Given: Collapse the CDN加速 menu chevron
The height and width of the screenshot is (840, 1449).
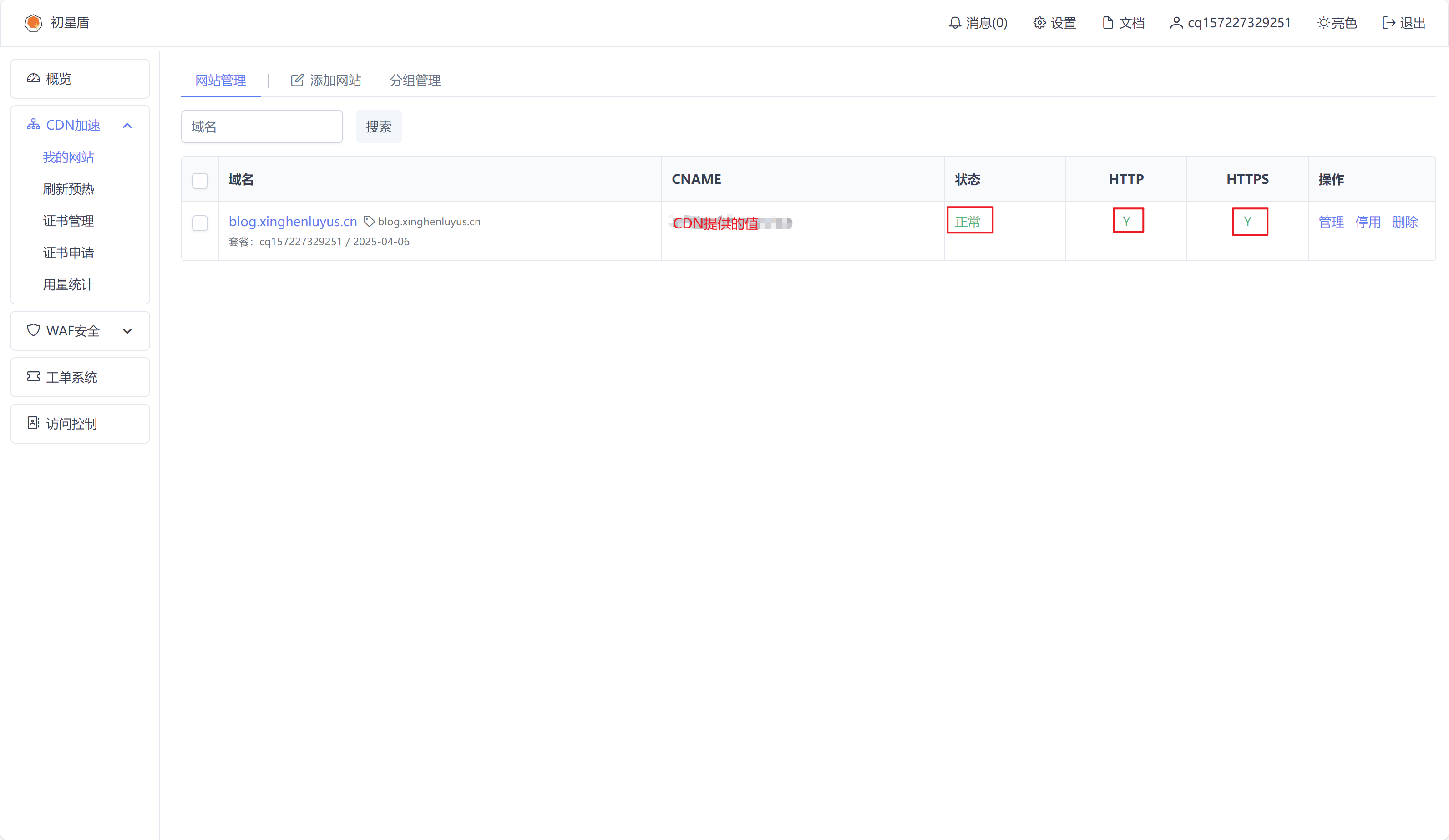Looking at the screenshot, I should [127, 125].
